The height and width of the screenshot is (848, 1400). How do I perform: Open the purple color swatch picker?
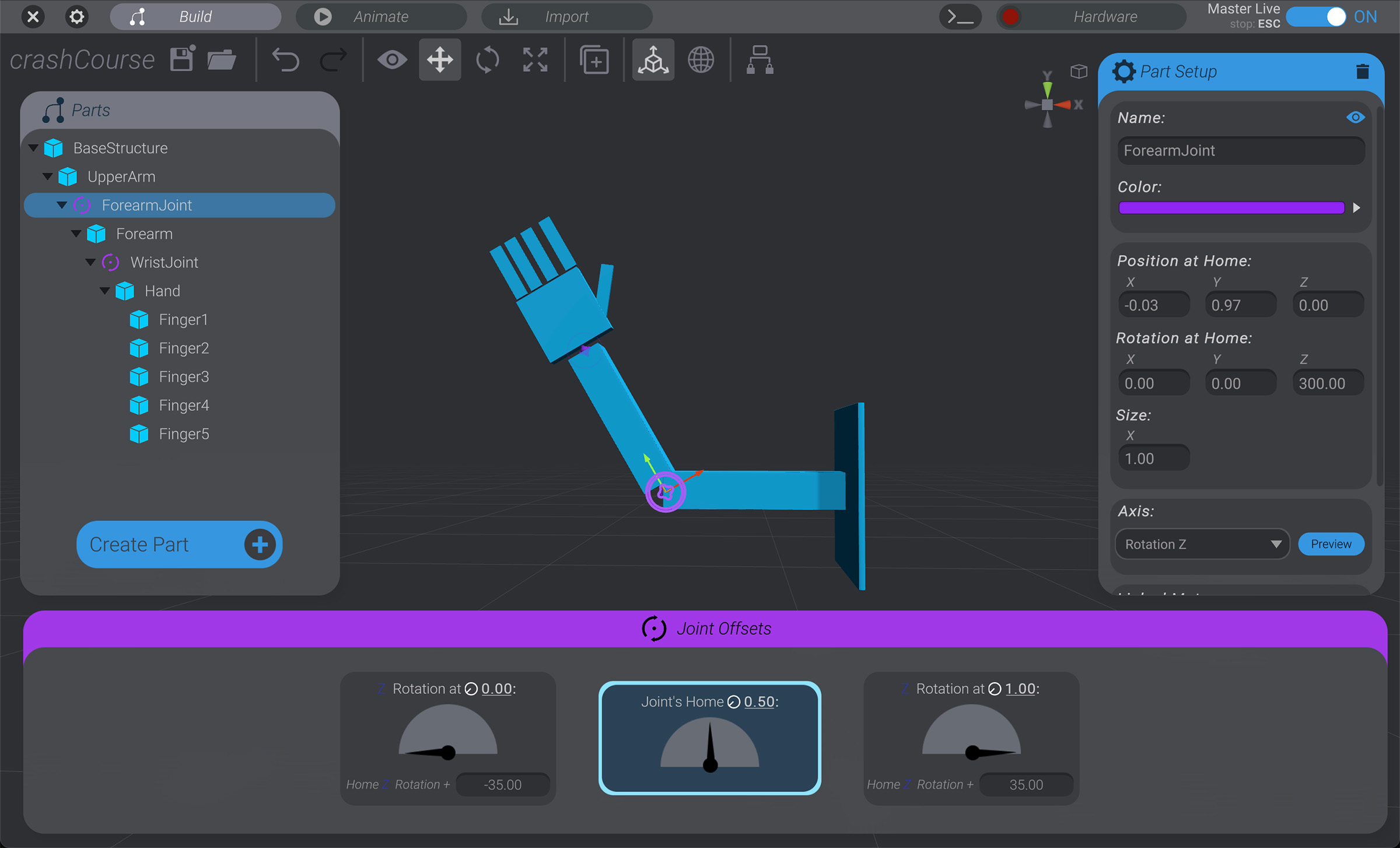coord(1231,207)
